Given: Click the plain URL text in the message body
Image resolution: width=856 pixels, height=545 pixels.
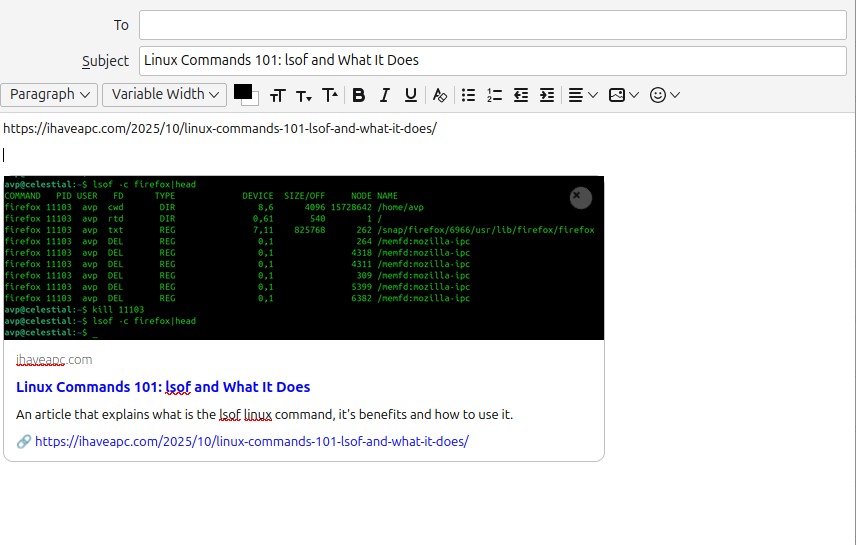Looking at the screenshot, I should (219, 129).
